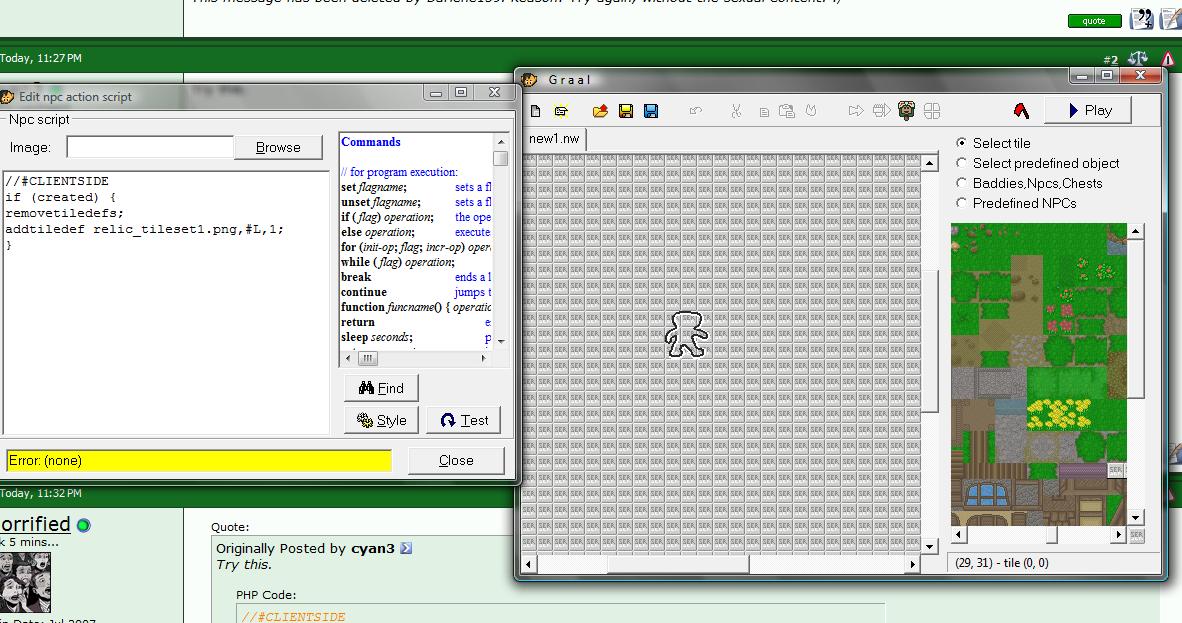Screen dimensions: 1182x623
Task: Click the green character head icon
Action: [906, 111]
